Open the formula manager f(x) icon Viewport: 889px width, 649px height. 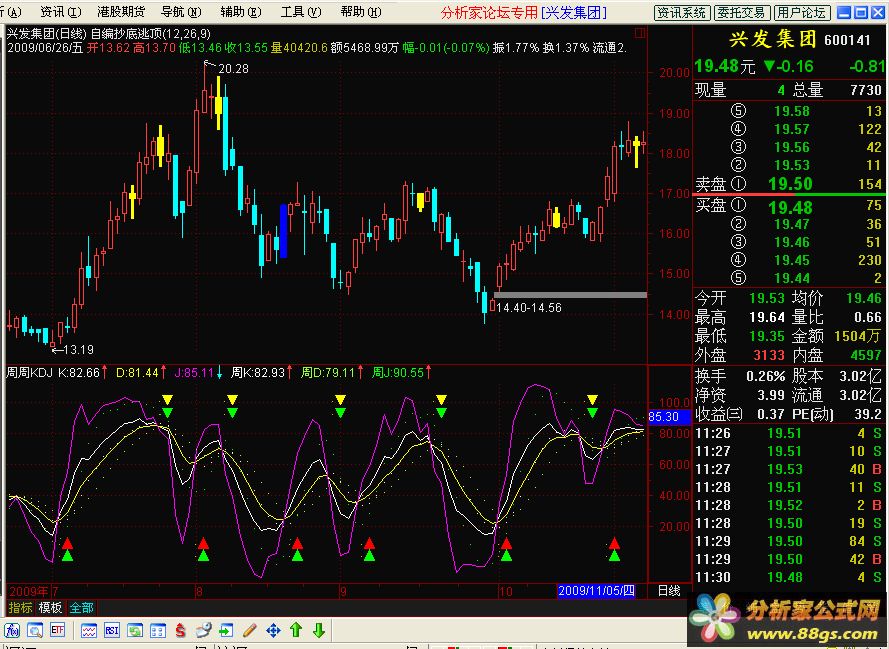[x=12, y=630]
